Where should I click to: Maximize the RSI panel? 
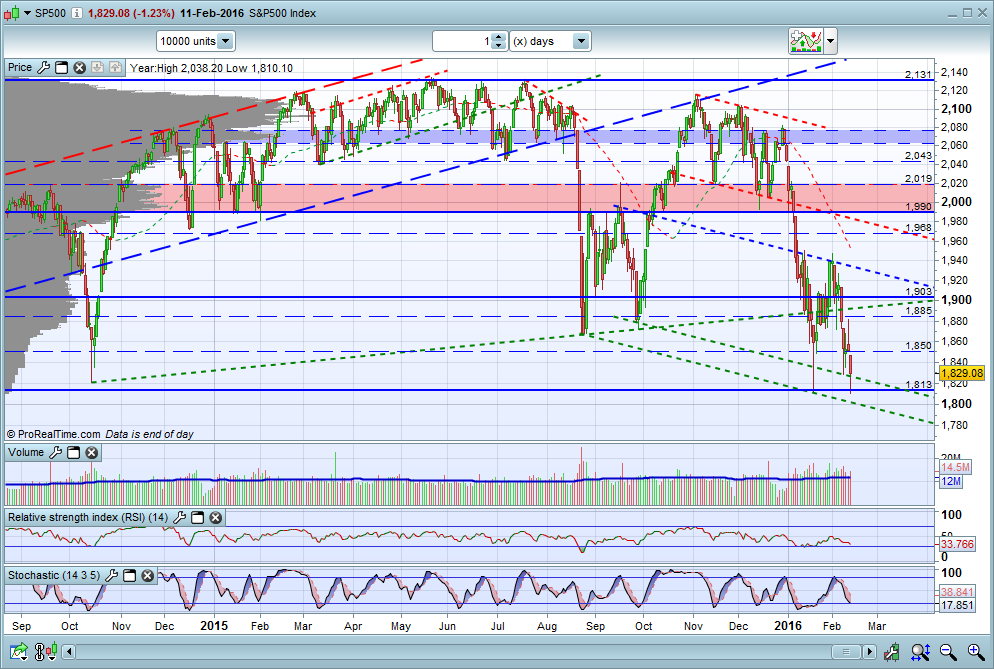click(198, 517)
